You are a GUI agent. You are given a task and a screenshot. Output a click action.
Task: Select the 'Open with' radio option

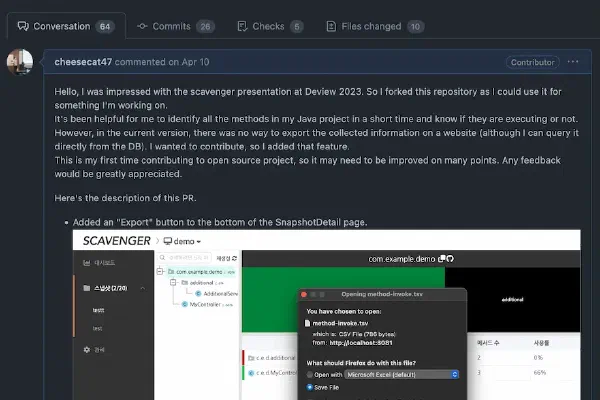[310, 375]
